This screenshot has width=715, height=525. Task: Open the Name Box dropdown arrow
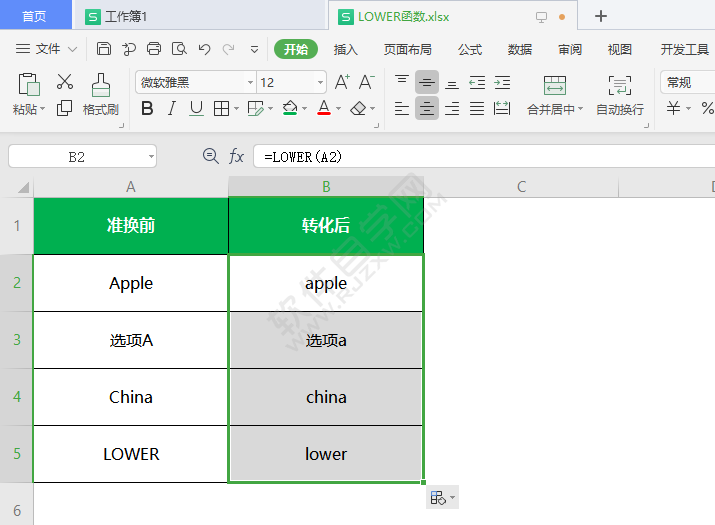(151, 156)
